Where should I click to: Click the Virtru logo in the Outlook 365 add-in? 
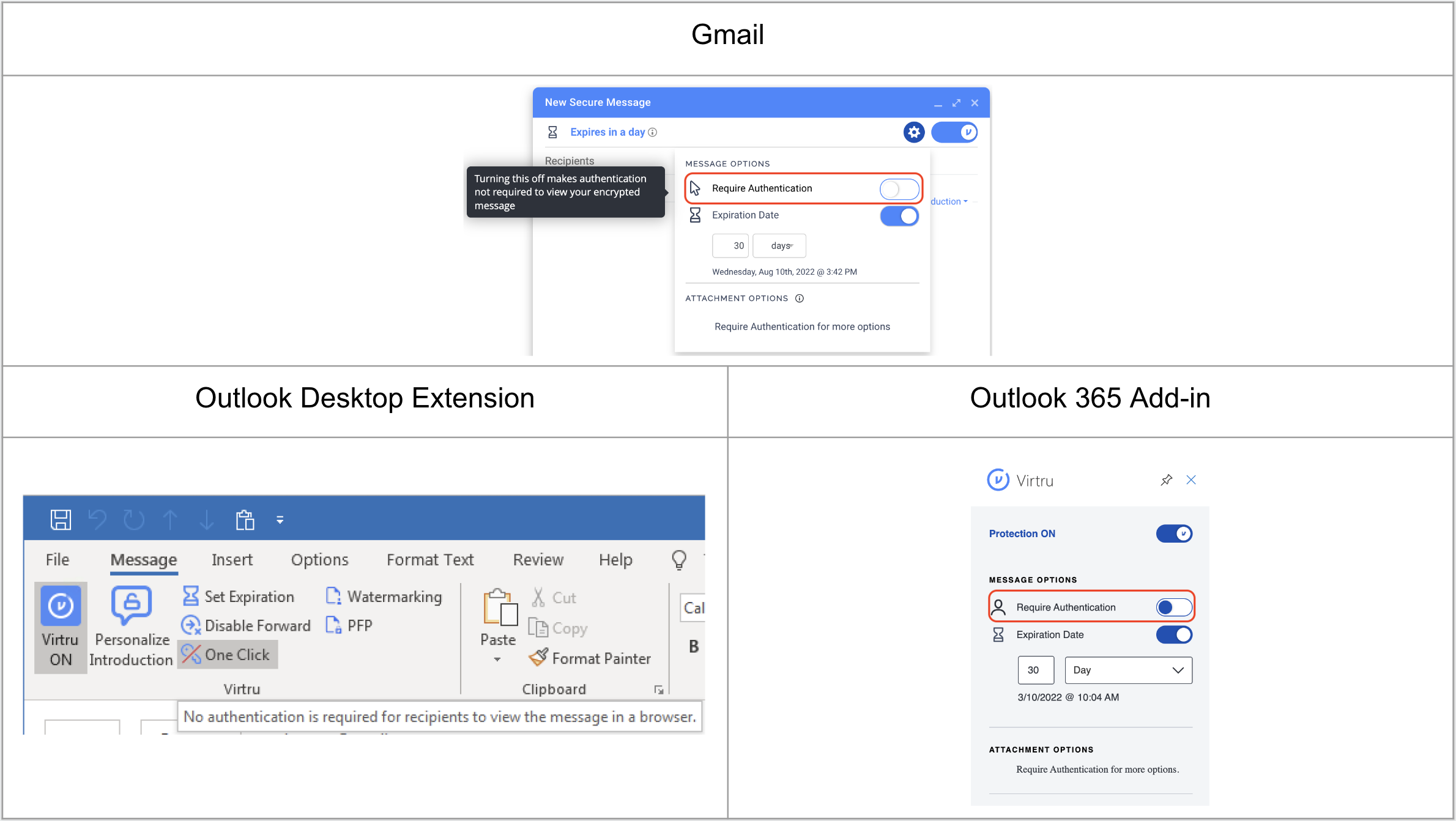coord(998,480)
